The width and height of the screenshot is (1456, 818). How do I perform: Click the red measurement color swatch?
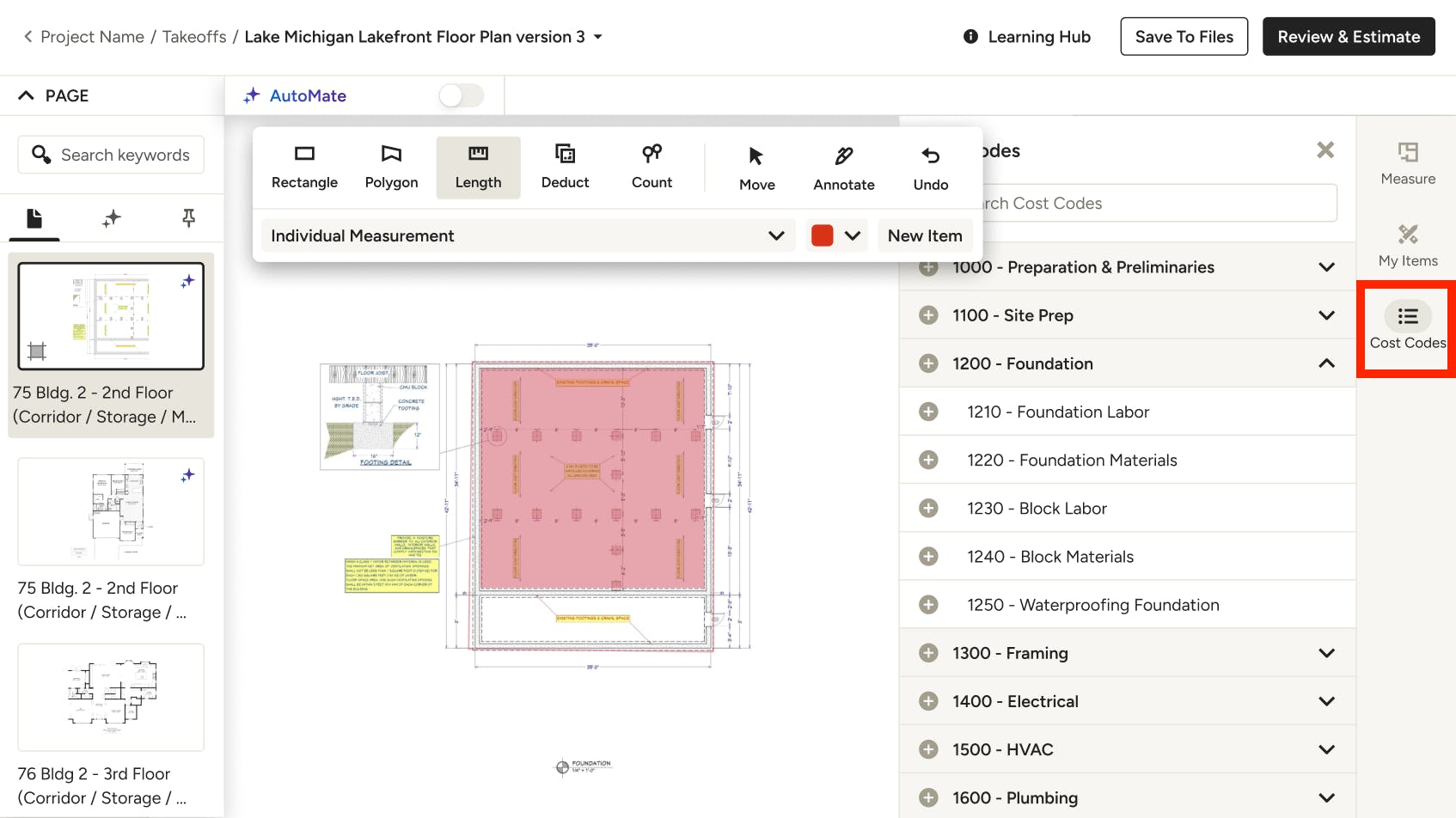click(823, 235)
